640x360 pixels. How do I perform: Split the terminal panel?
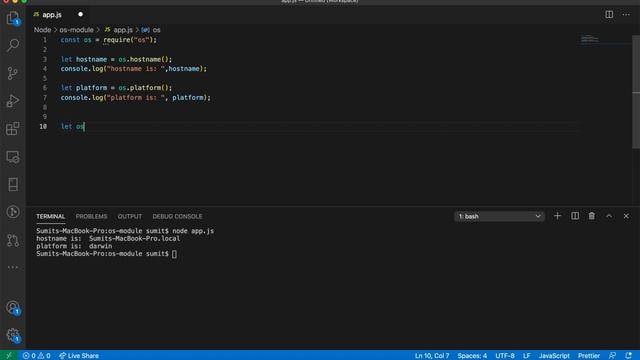coord(575,216)
